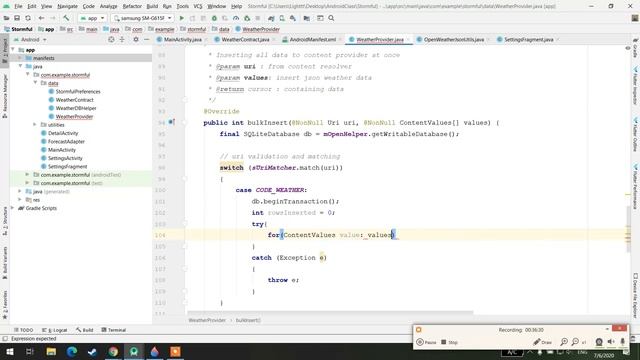Pause the screen recording

(426, 342)
